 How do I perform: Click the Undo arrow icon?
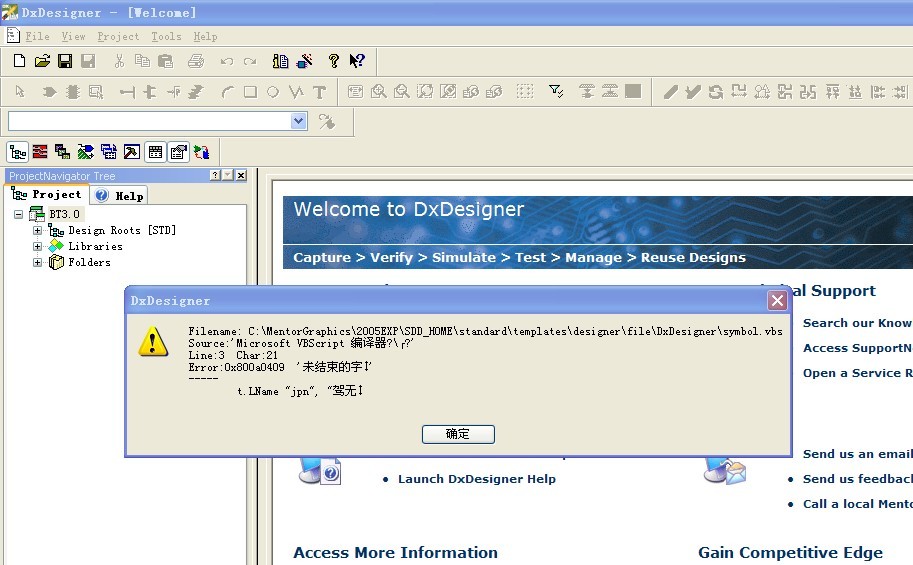(227, 61)
